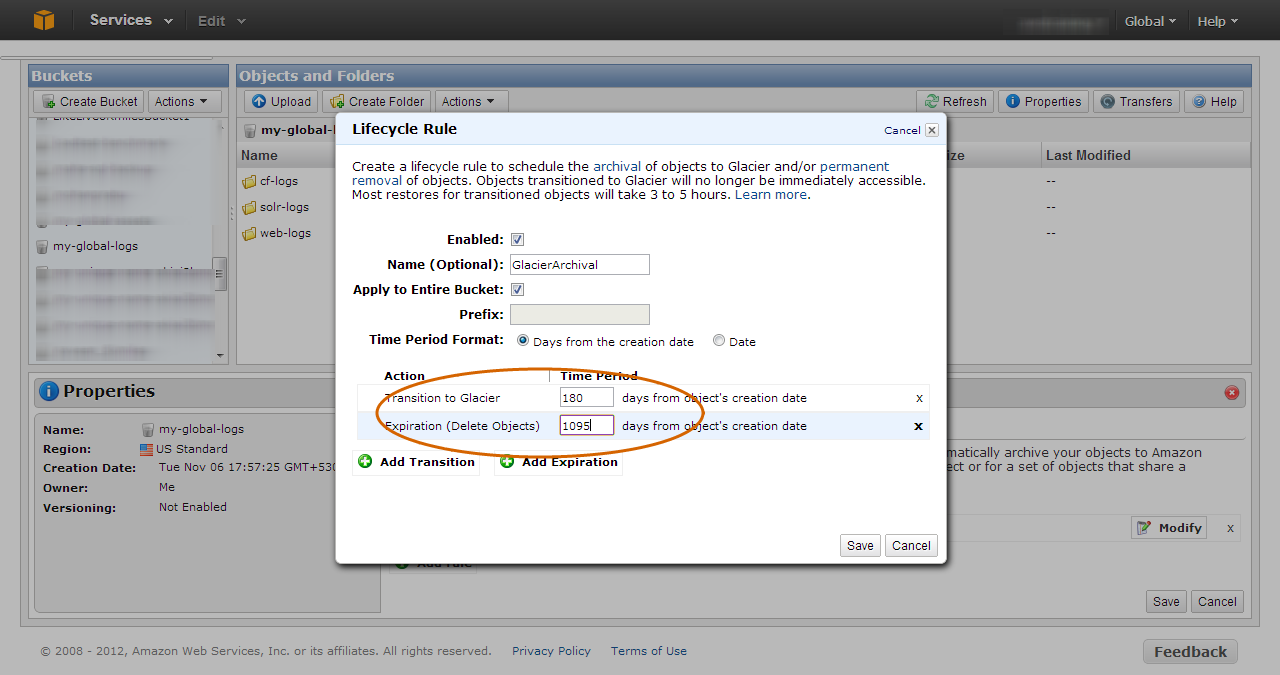The width and height of the screenshot is (1280, 675).
Task: Click Transition to Glacier days field
Action: click(586, 398)
